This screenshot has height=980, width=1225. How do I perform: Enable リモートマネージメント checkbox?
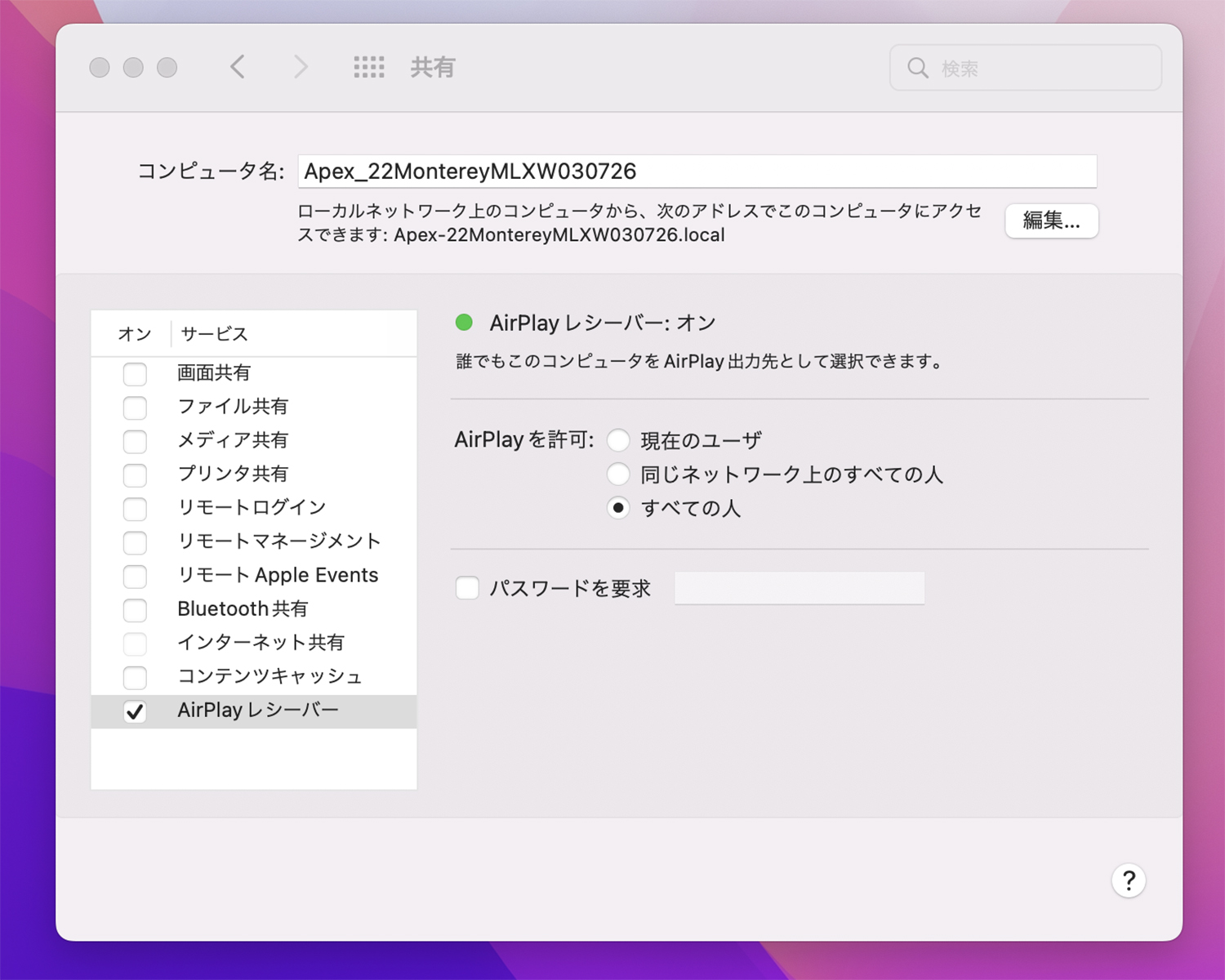click(x=135, y=542)
